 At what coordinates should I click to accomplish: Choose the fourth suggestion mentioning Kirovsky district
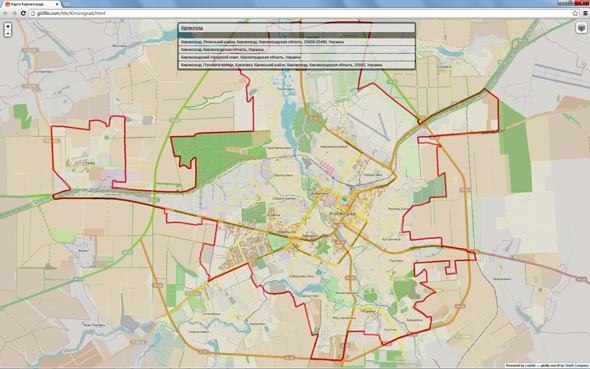297,65
